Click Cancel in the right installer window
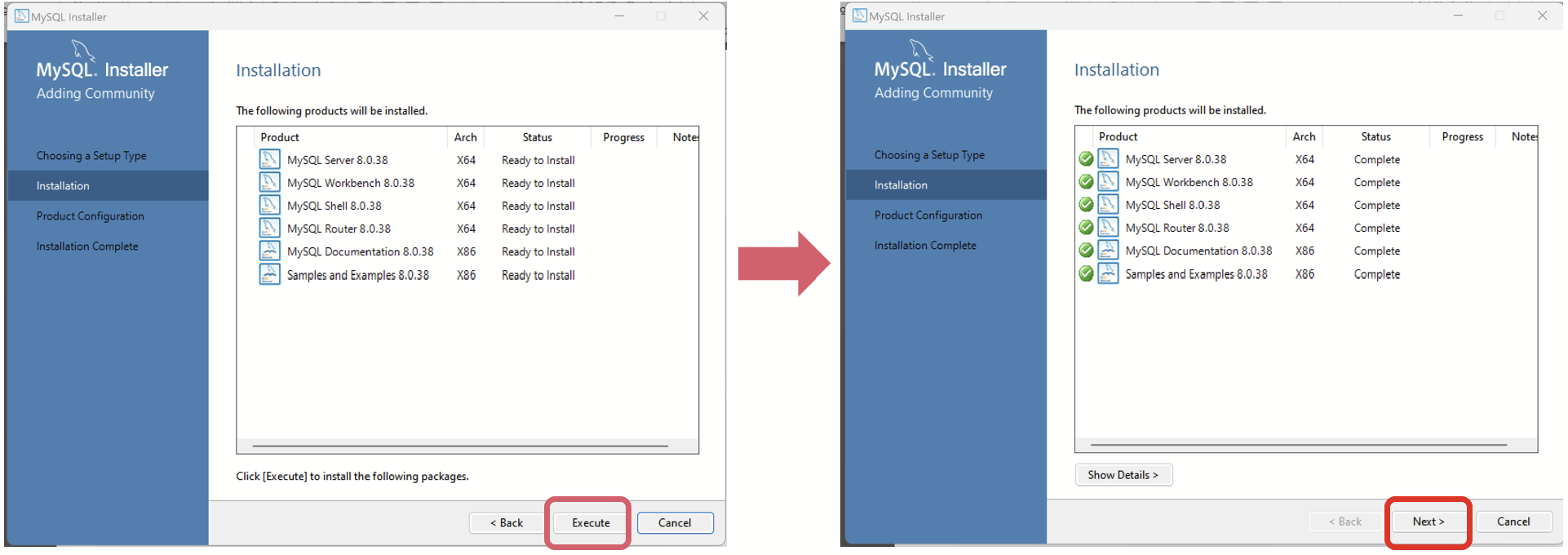The height and width of the screenshot is (555, 1568). [1513, 521]
